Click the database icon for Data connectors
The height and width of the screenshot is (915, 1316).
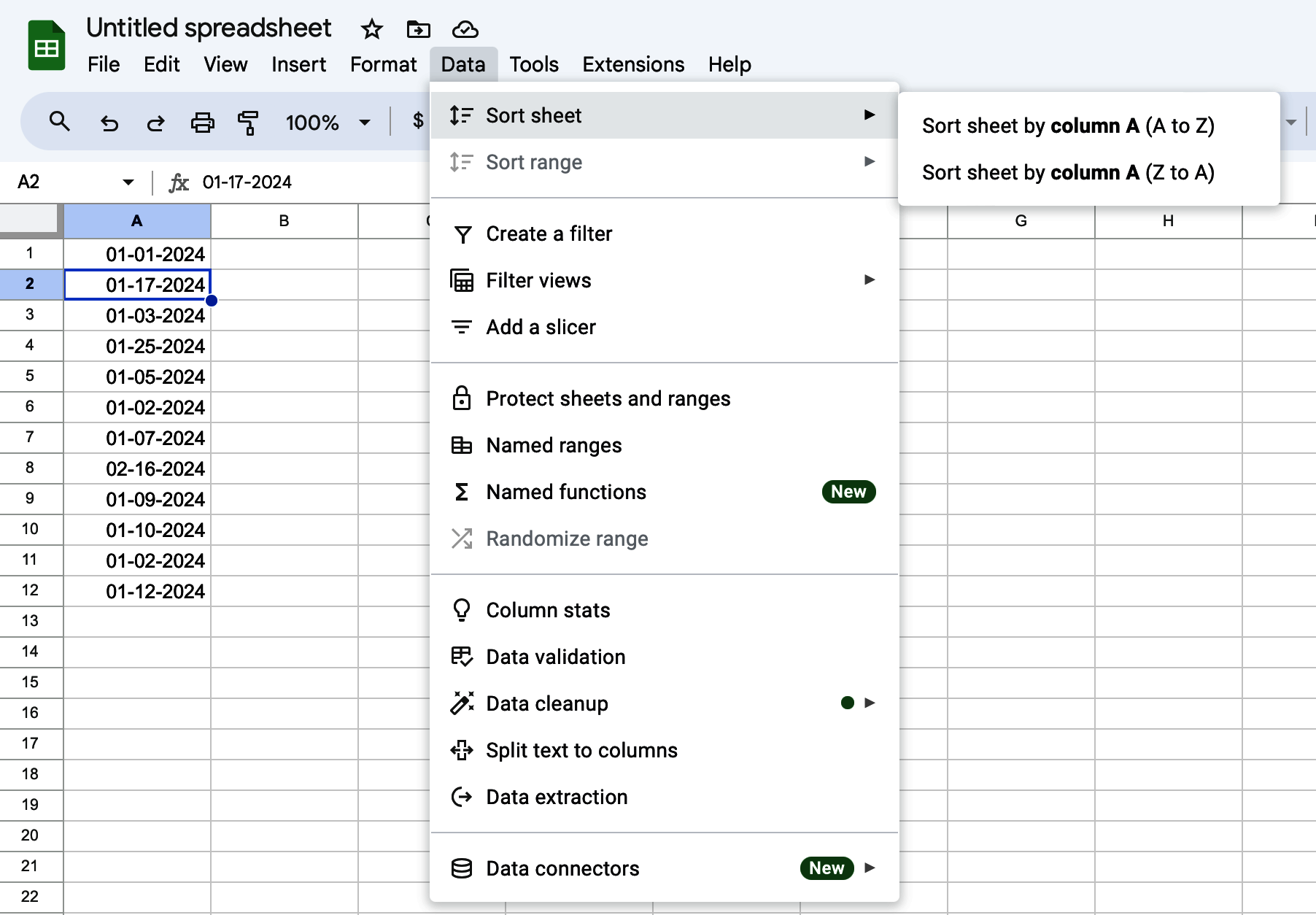[461, 868]
